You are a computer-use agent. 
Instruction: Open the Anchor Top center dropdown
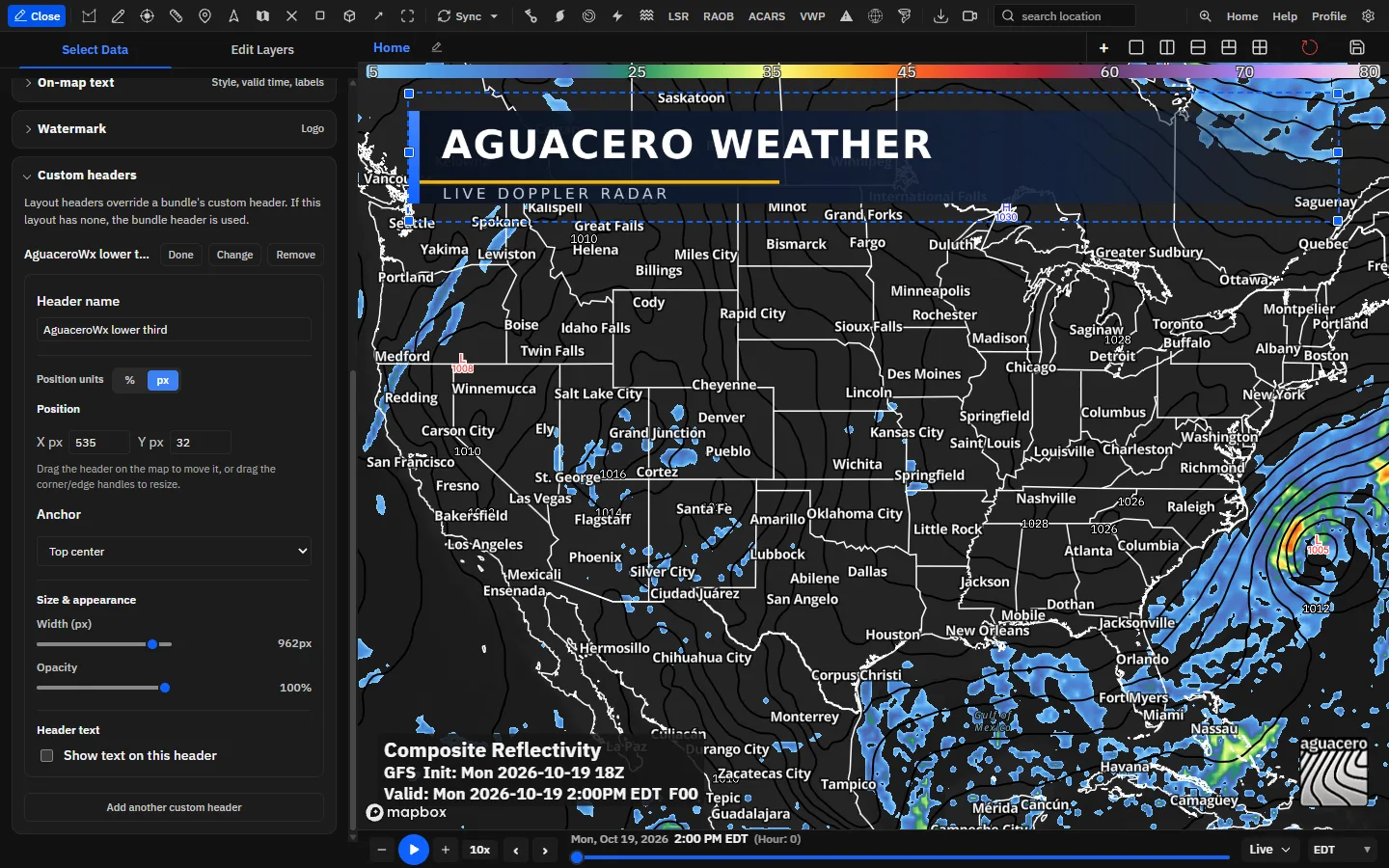click(x=175, y=552)
